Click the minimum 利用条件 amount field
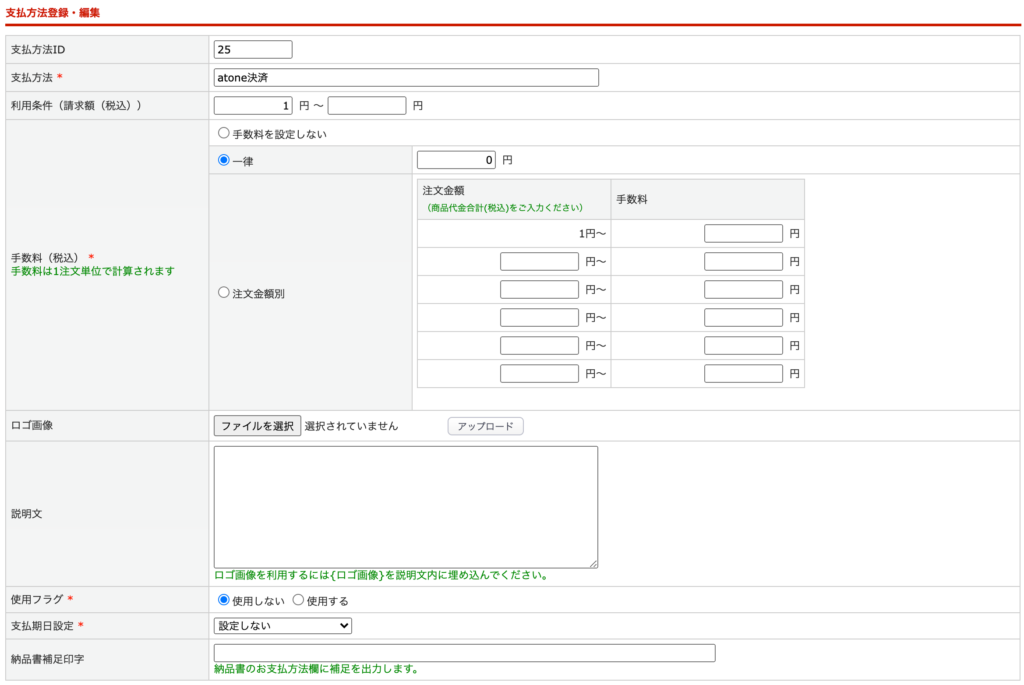 (x=253, y=105)
